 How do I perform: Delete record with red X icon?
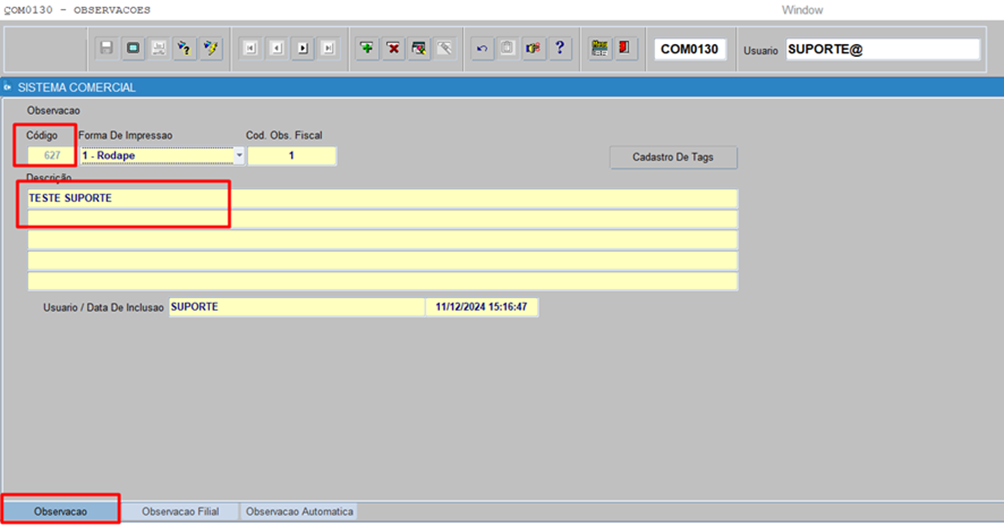(393, 48)
